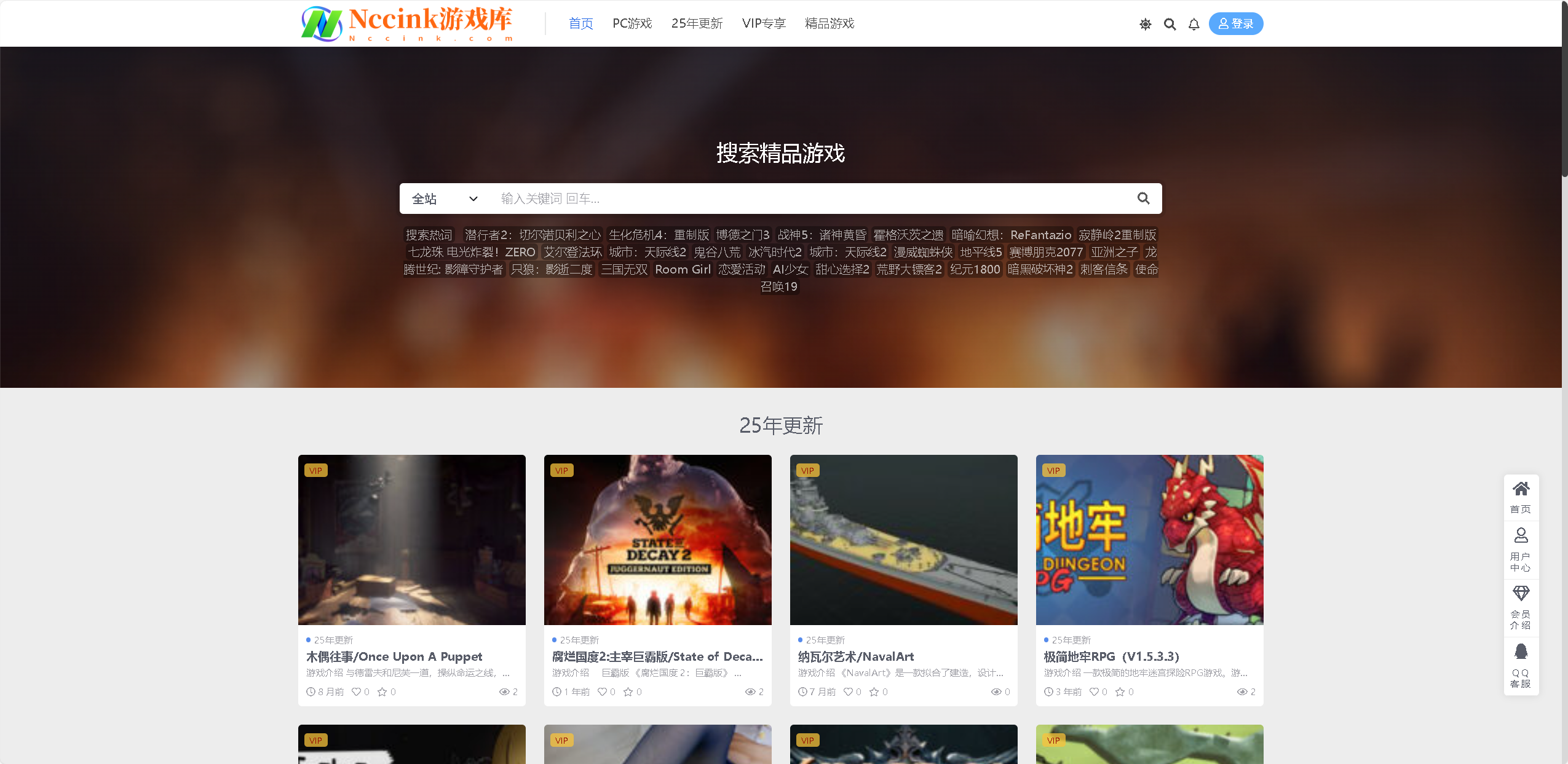Click hot search tag 赛博朋克2077
Screen dimensions: 1568x764
[1045, 252]
